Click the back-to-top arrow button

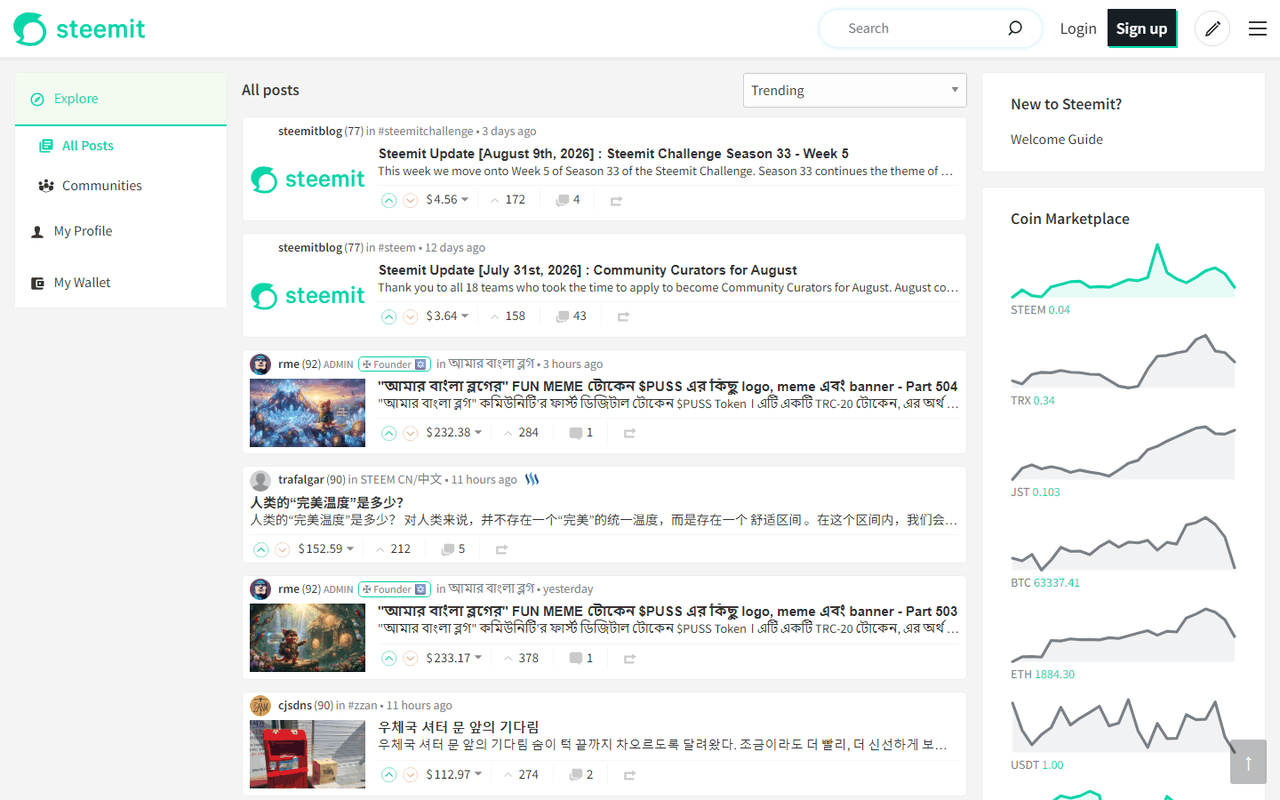pyautogui.click(x=1248, y=762)
